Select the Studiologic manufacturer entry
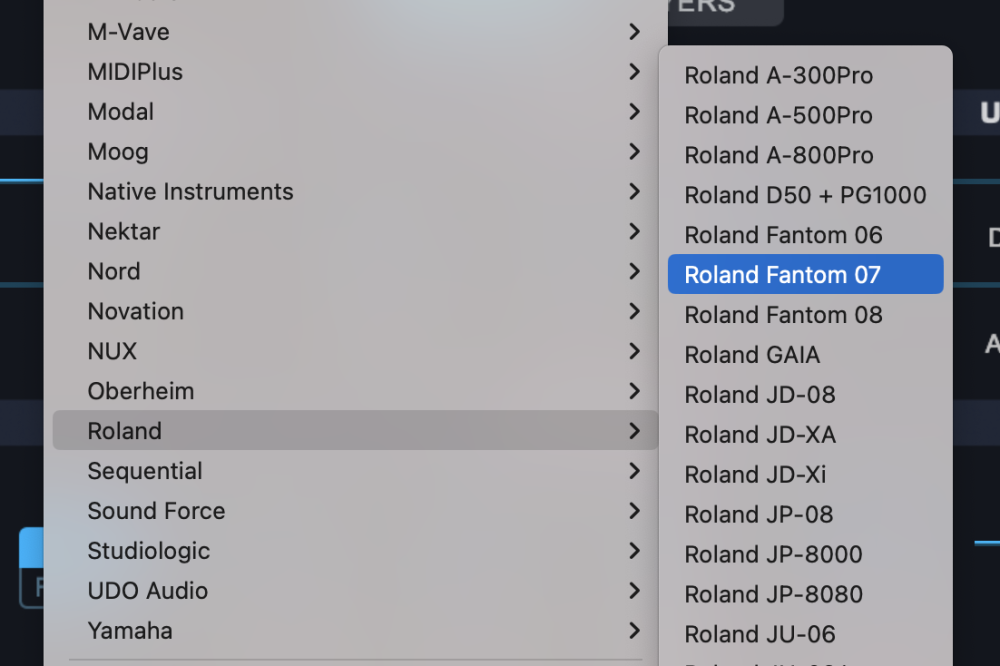Image resolution: width=1000 pixels, height=666 pixels. (x=149, y=551)
